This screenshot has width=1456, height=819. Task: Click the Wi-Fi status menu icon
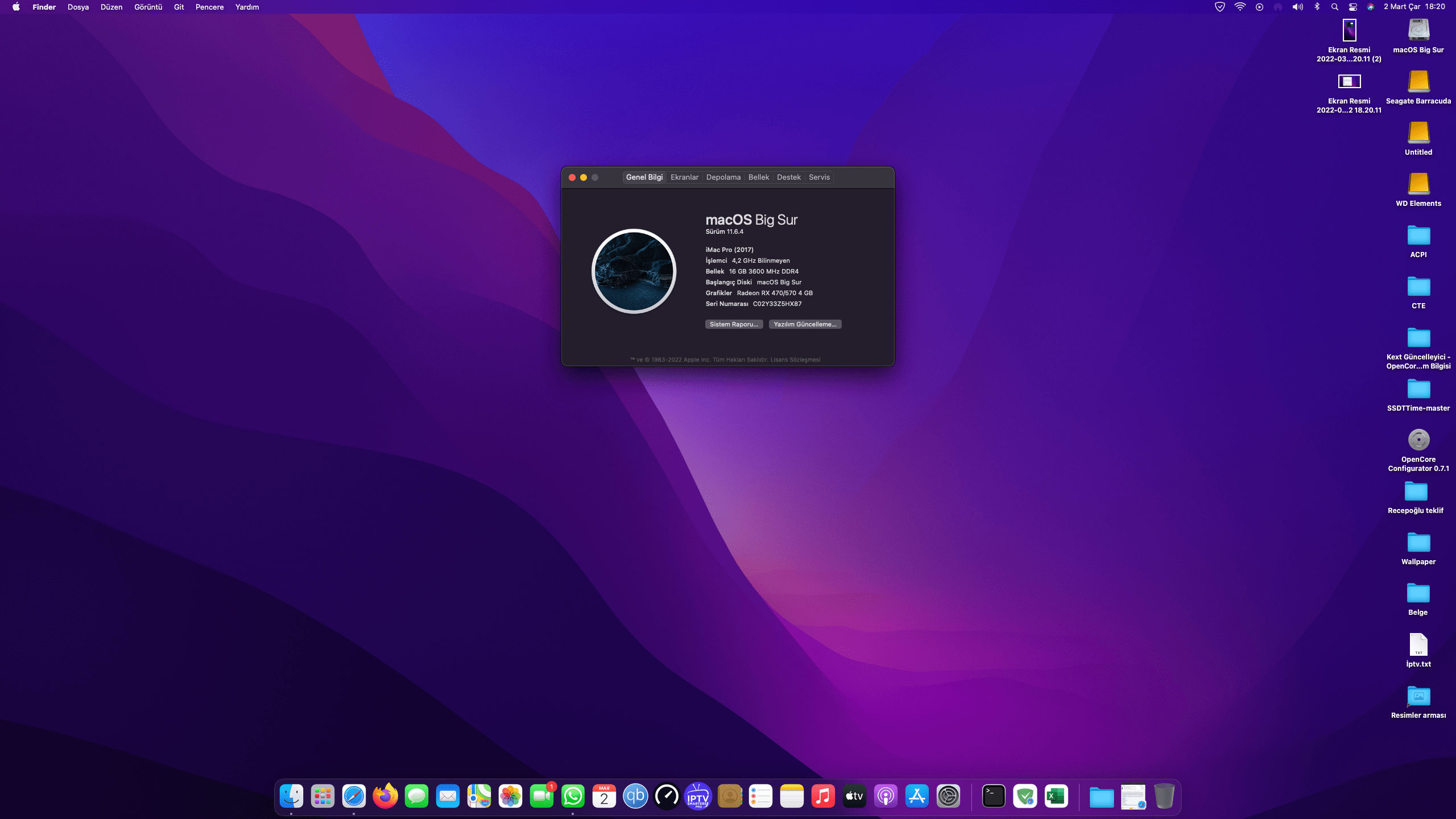coord(1240,7)
